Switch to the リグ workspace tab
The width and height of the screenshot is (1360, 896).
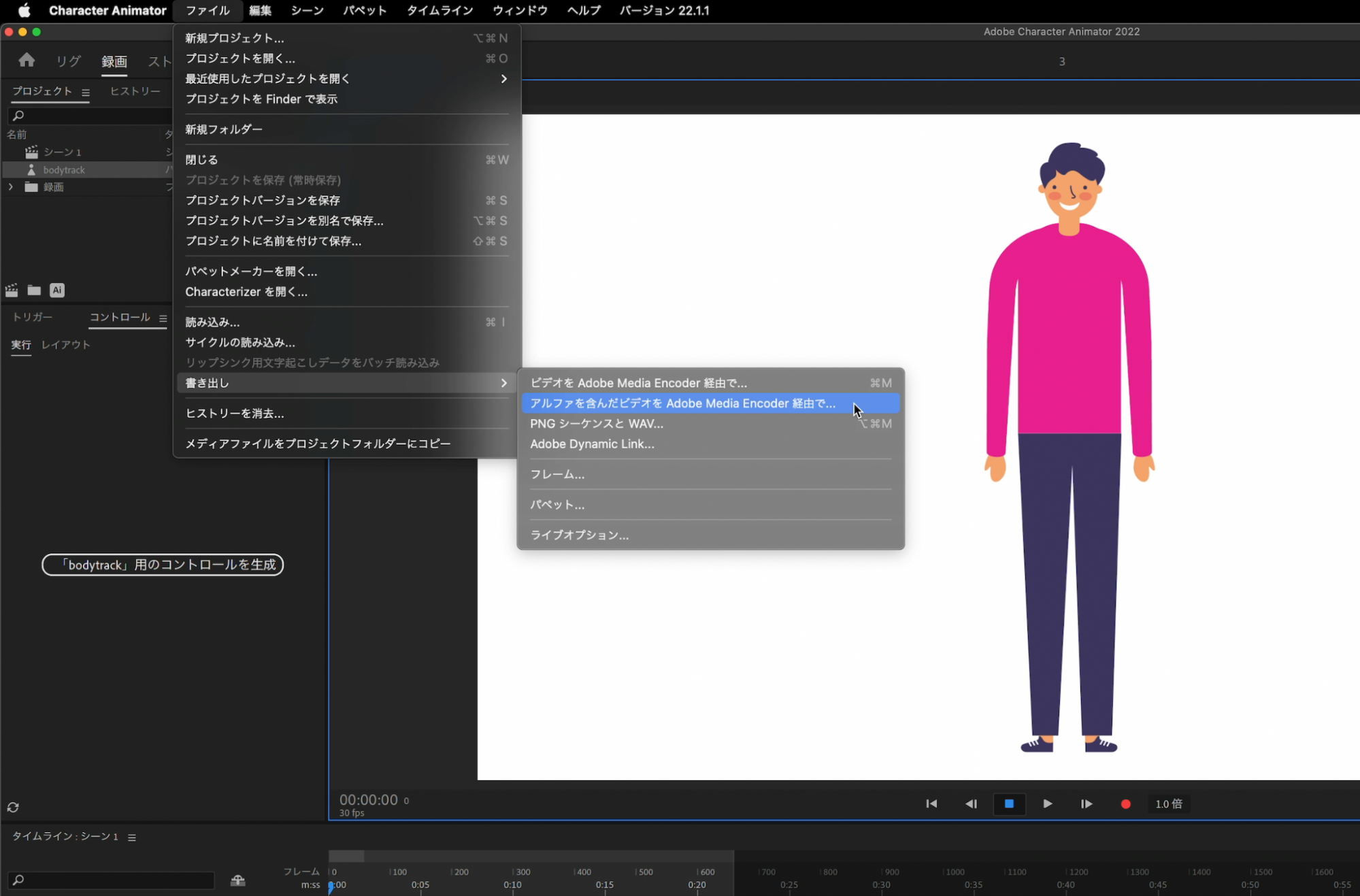pyautogui.click(x=68, y=61)
